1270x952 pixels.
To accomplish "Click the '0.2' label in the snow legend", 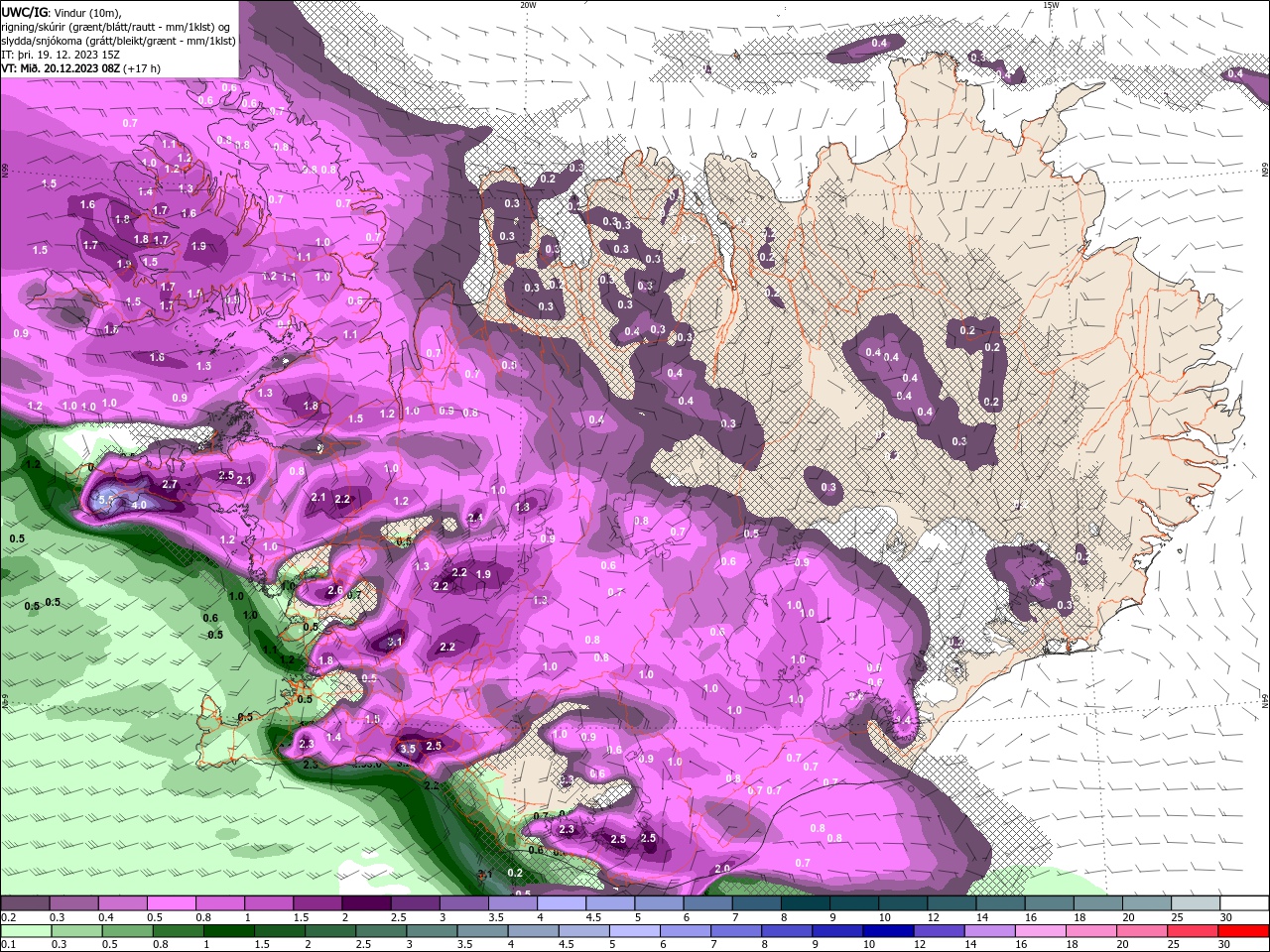I will tap(8, 917).
